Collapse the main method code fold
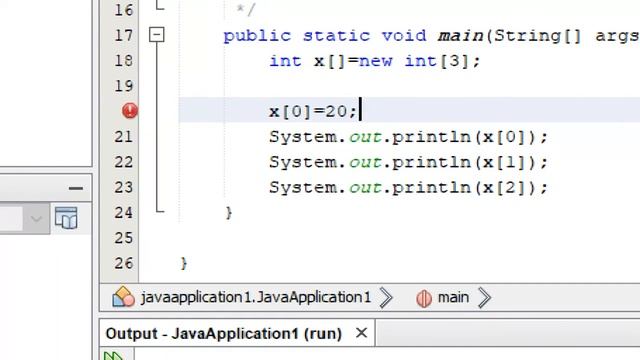Image resolution: width=640 pixels, height=360 pixels. (157, 35)
